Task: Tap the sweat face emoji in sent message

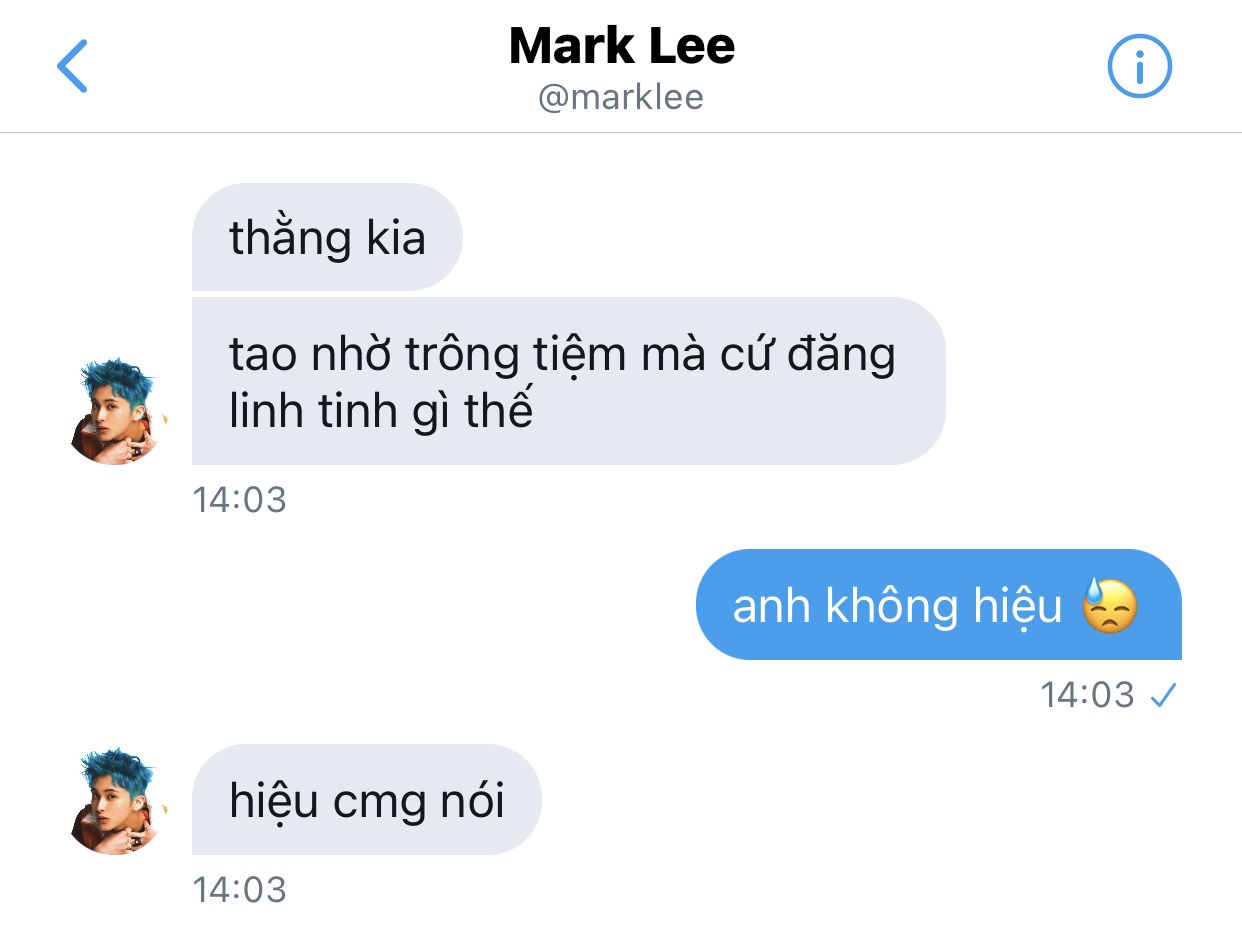Action: (x=1110, y=605)
